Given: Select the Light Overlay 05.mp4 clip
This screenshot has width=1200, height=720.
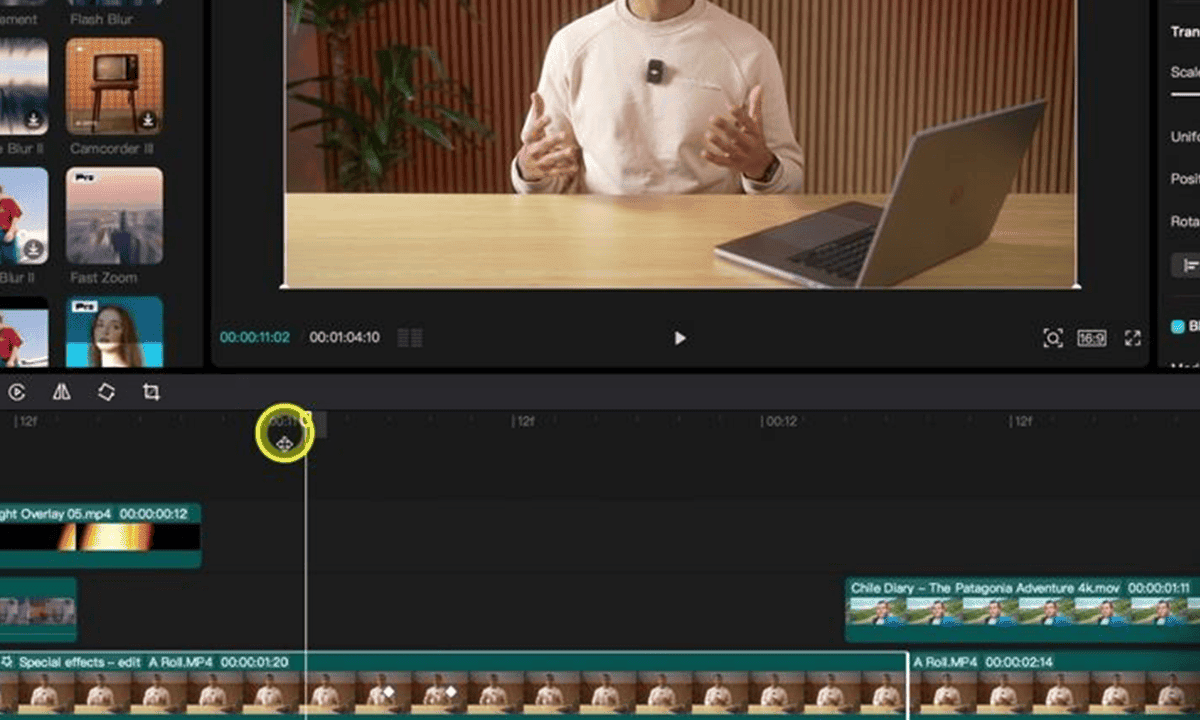Looking at the screenshot, I should click(100, 530).
